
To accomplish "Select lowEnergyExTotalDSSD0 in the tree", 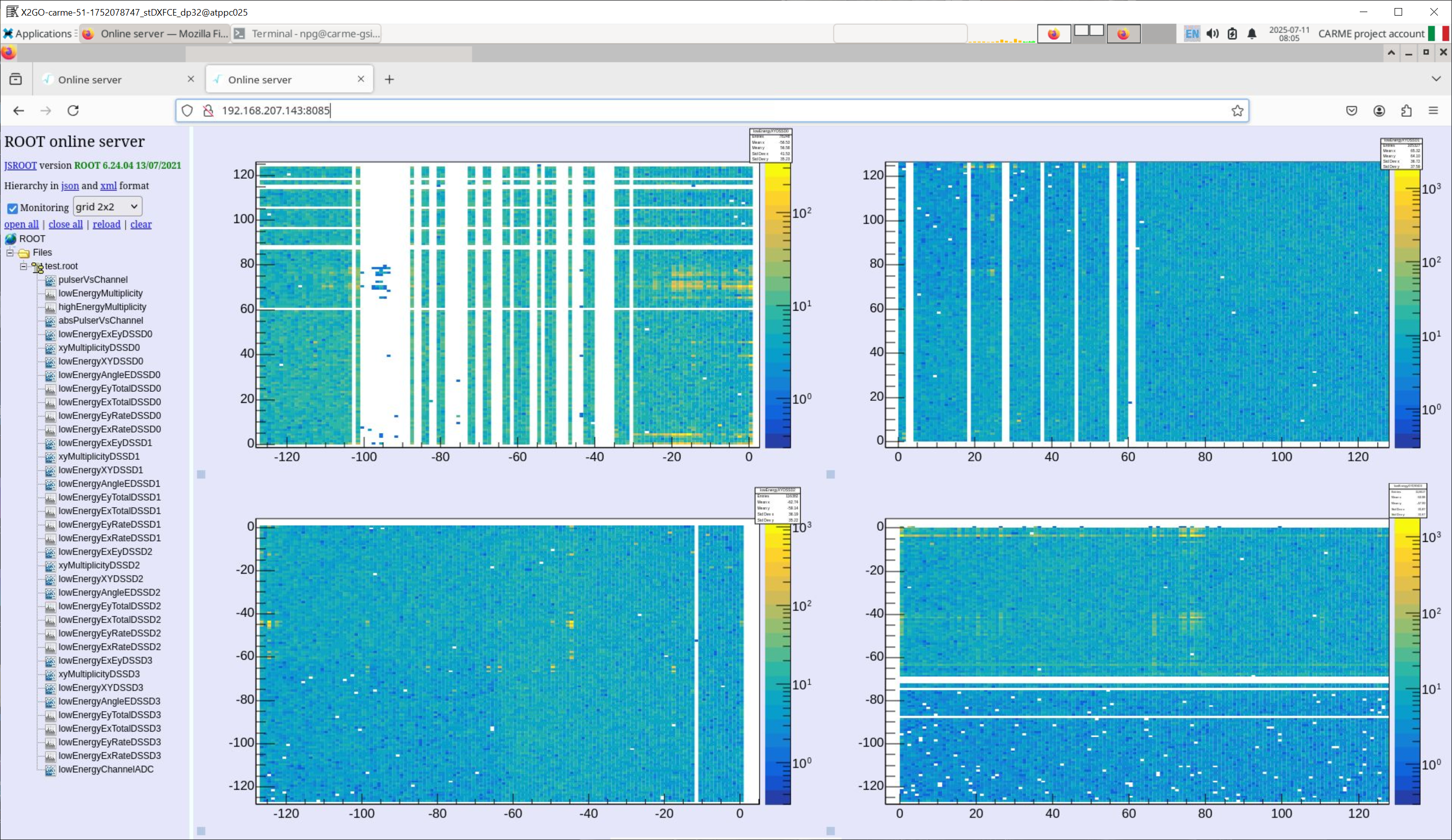I will coord(109,402).
